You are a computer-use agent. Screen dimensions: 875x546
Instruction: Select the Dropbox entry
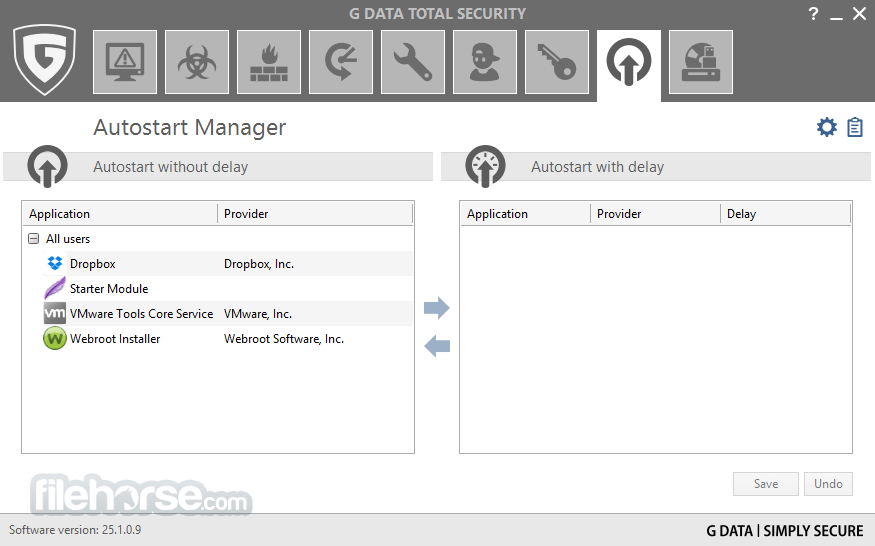pos(218,264)
